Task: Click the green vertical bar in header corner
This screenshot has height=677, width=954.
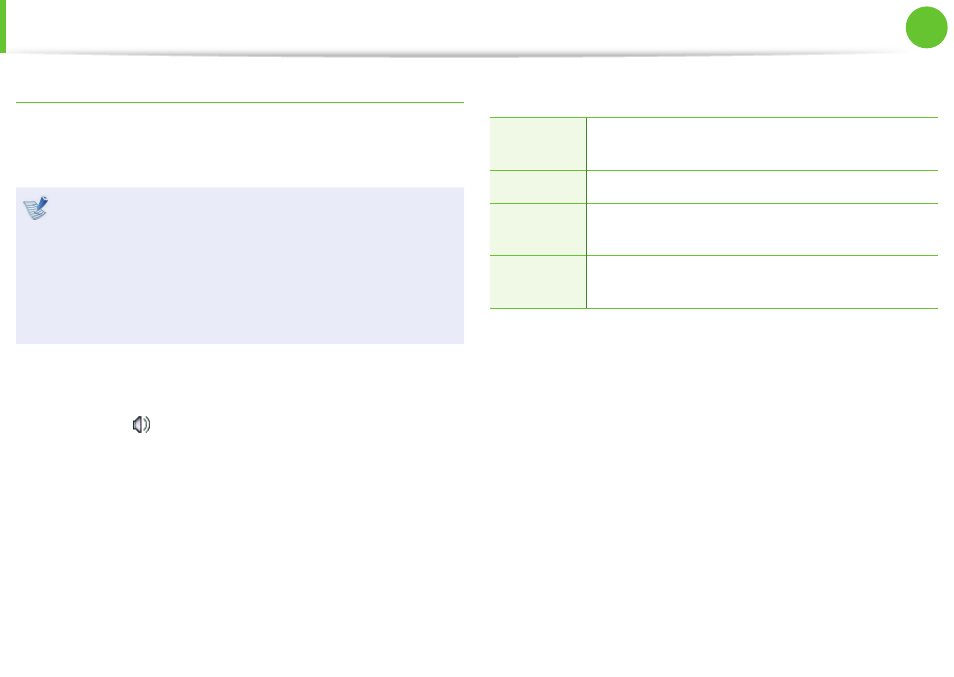Action: (3, 26)
